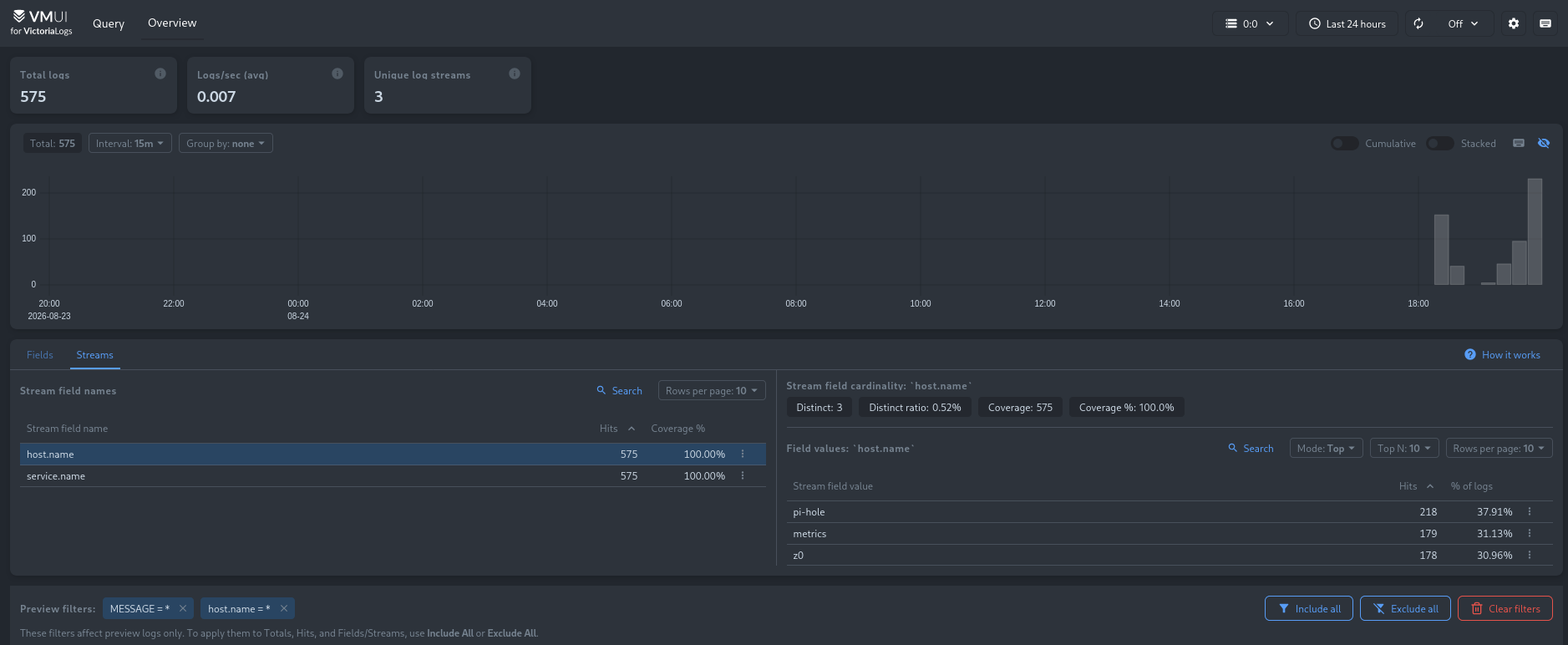This screenshot has height=645, width=1568.
Task: Click the info icon on Total logs card
Action: point(160,74)
